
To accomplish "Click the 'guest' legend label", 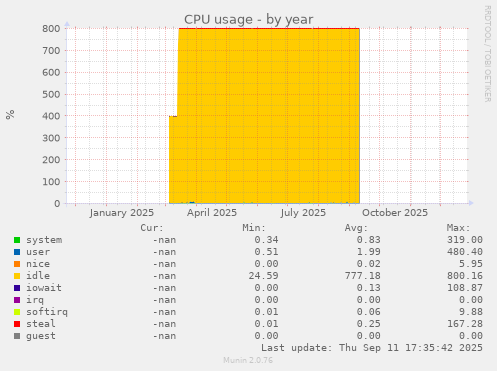I will coord(41,336).
